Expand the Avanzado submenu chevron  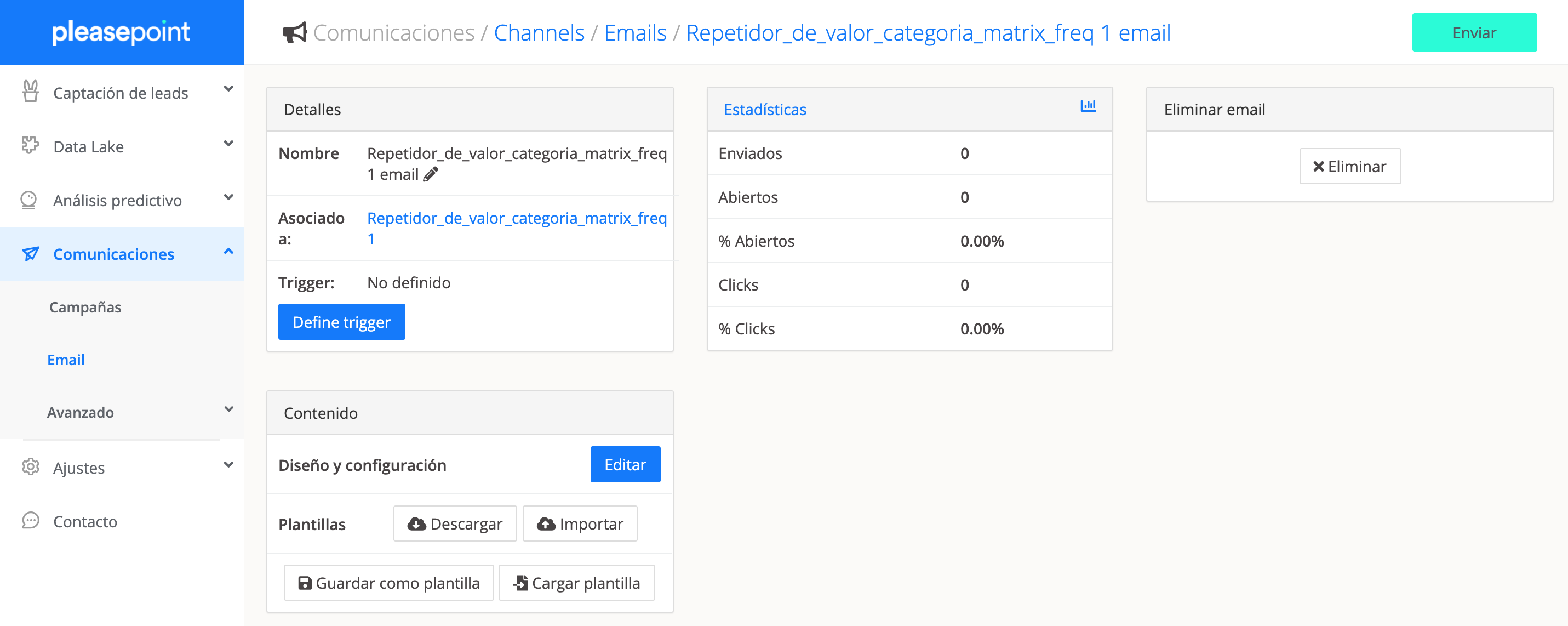pyautogui.click(x=228, y=409)
